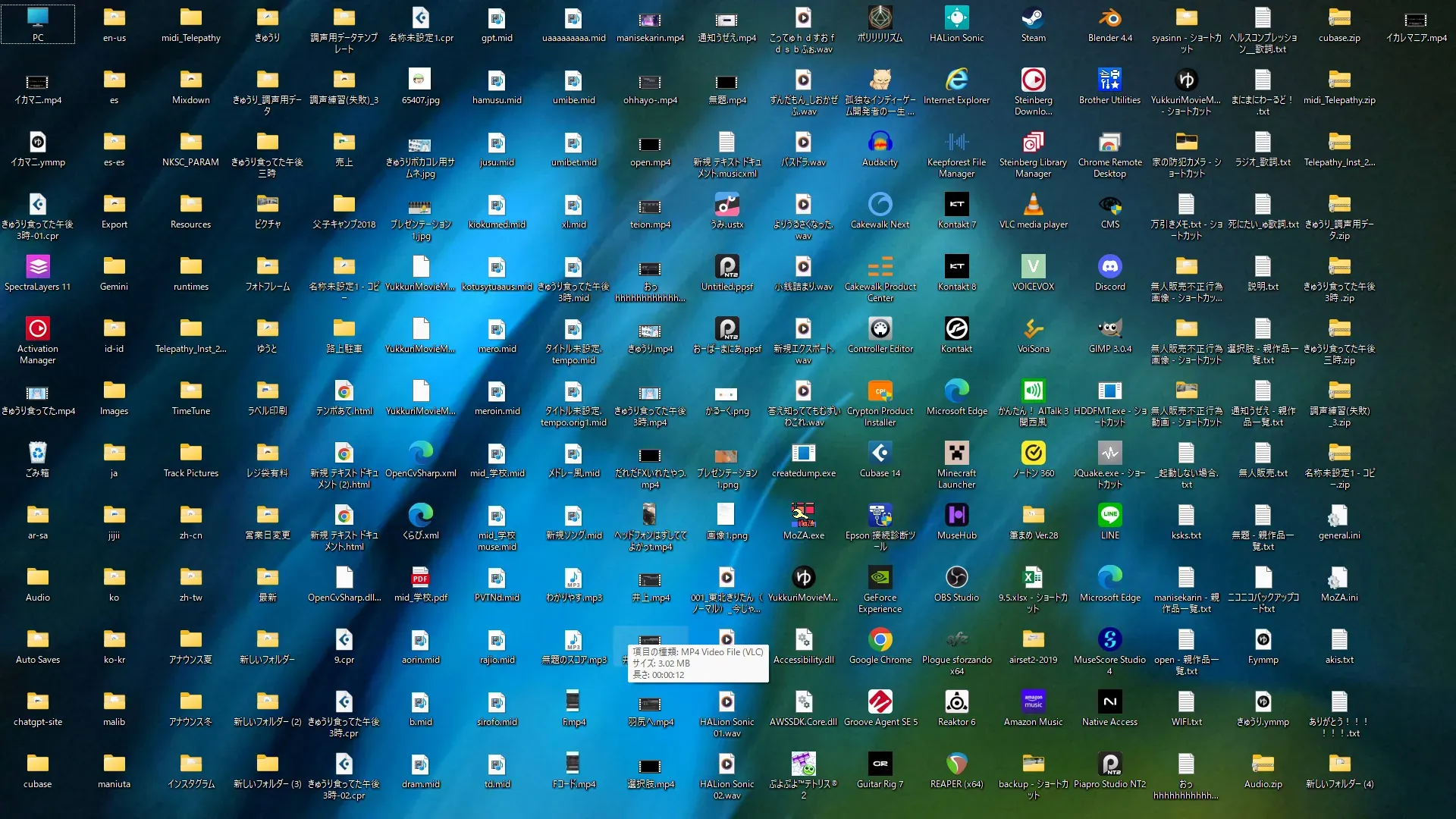Viewport: 1456px width, 819px height.
Task: Select the 65407.jpg image thumbnail
Action: 420,80
